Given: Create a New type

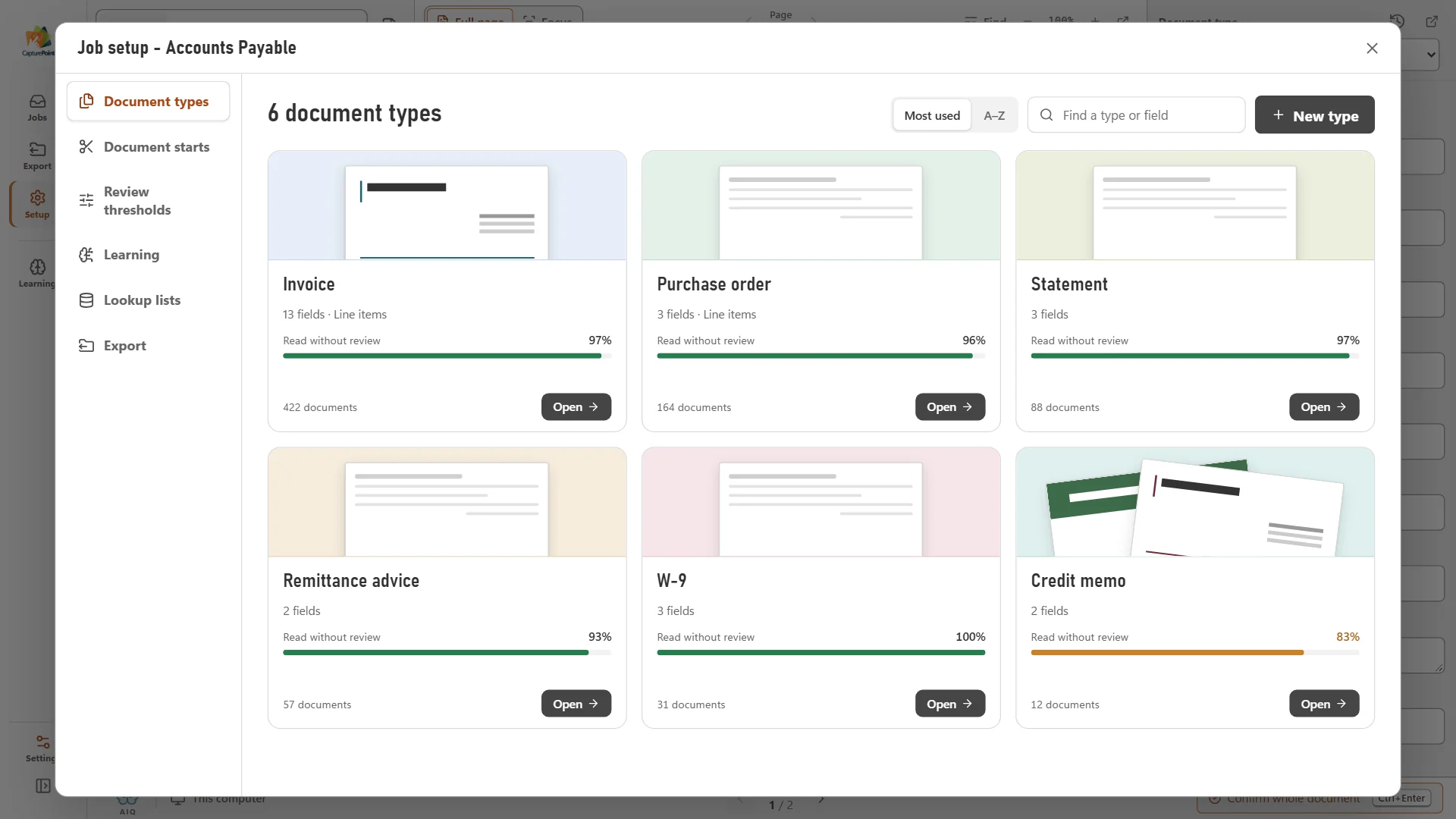Looking at the screenshot, I should click(x=1314, y=115).
